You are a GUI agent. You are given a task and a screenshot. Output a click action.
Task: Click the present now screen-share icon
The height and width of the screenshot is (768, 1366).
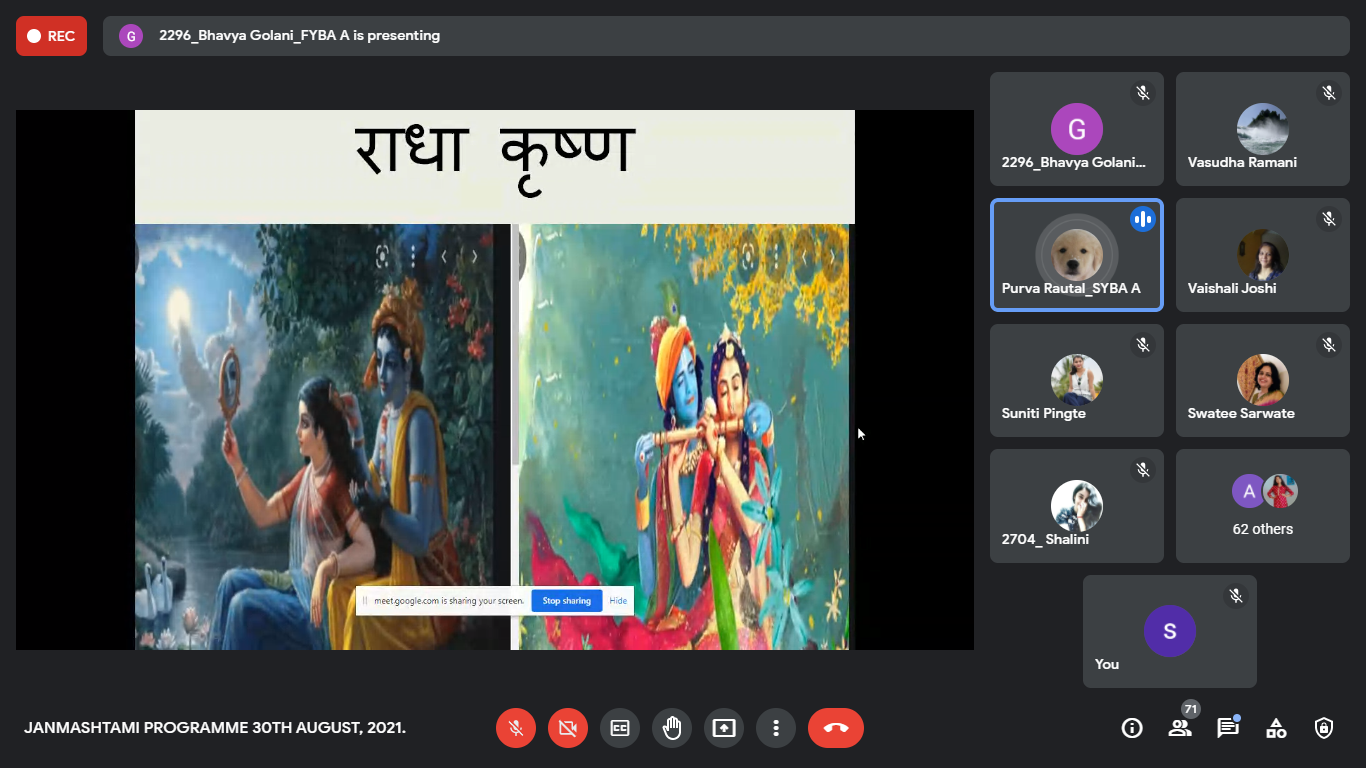(x=724, y=728)
